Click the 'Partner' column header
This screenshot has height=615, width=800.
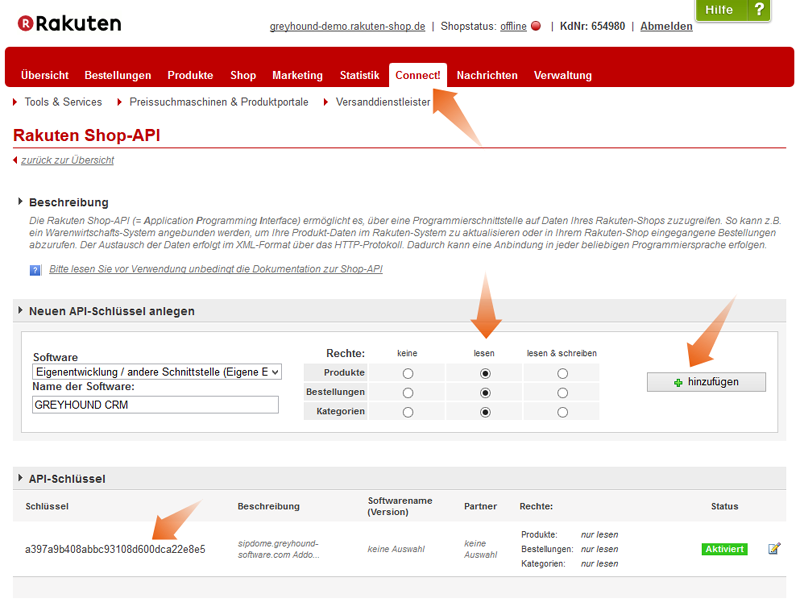click(481, 506)
